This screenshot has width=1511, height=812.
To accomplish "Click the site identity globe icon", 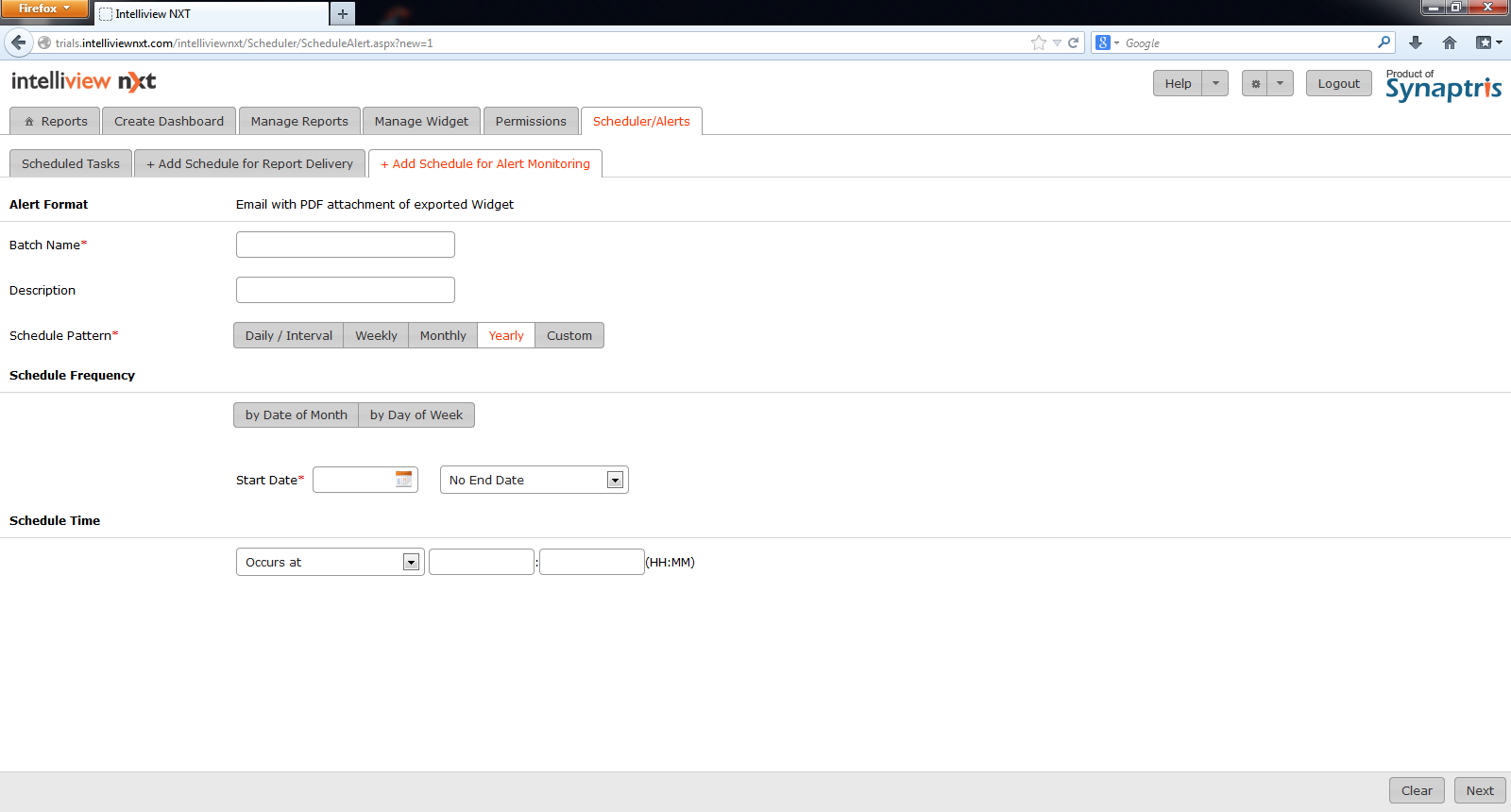I will pos(44,42).
